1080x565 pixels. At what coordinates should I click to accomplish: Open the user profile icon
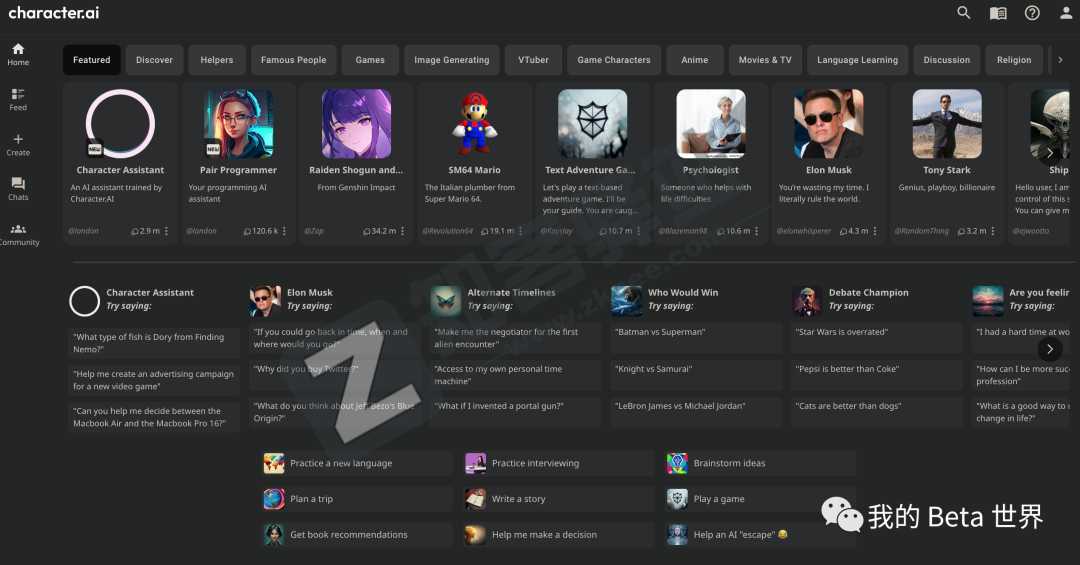point(1066,13)
